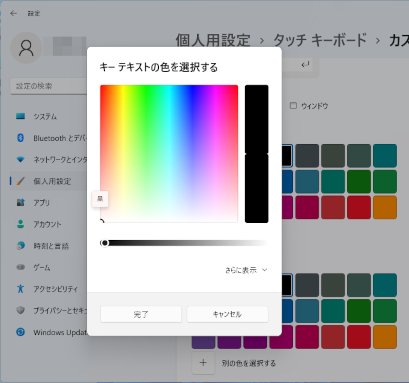
Task: Toggle the ウィンドウ checkbox
Action: (293, 106)
